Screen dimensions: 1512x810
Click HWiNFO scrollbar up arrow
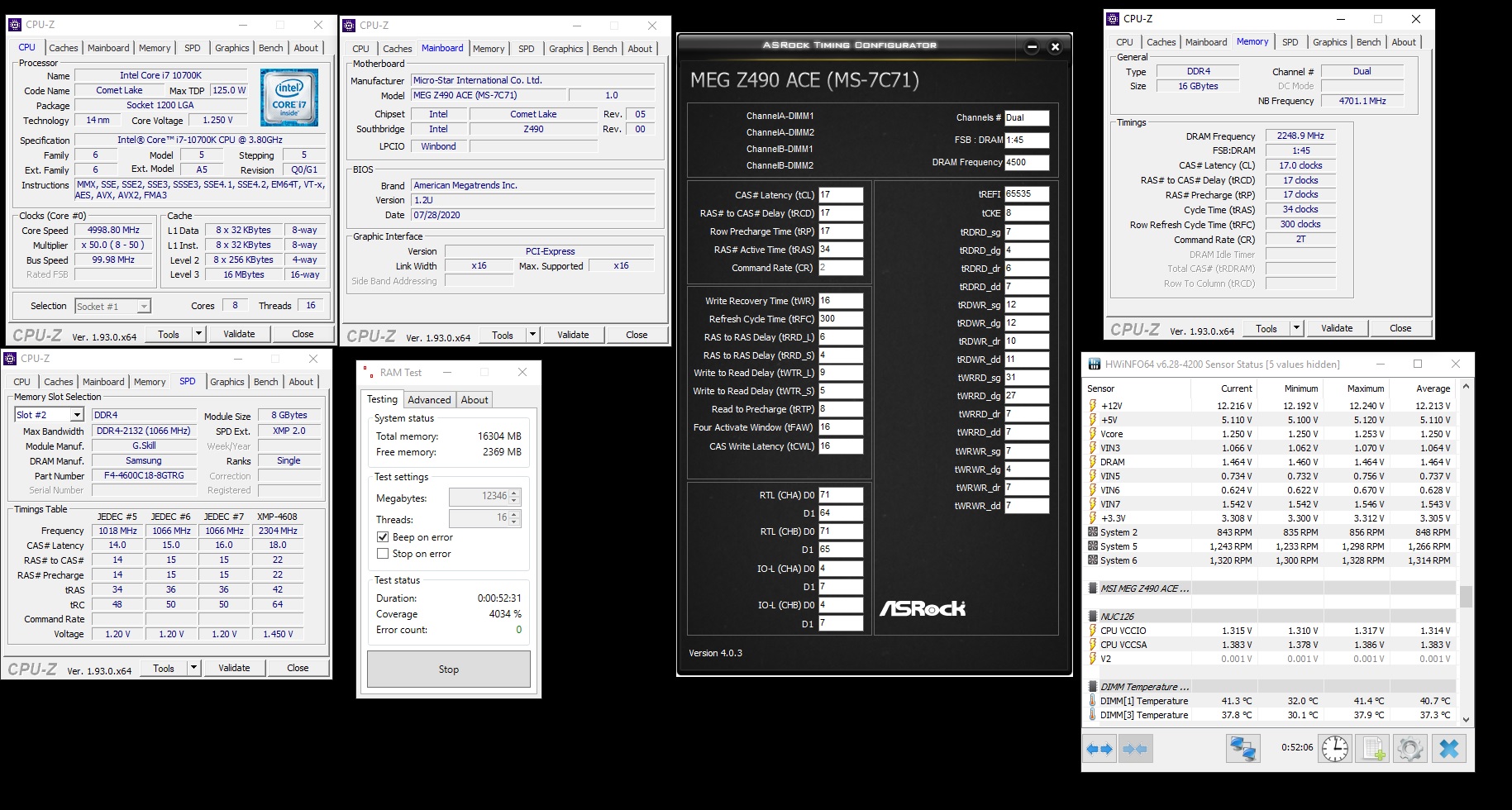pyautogui.click(x=1466, y=386)
